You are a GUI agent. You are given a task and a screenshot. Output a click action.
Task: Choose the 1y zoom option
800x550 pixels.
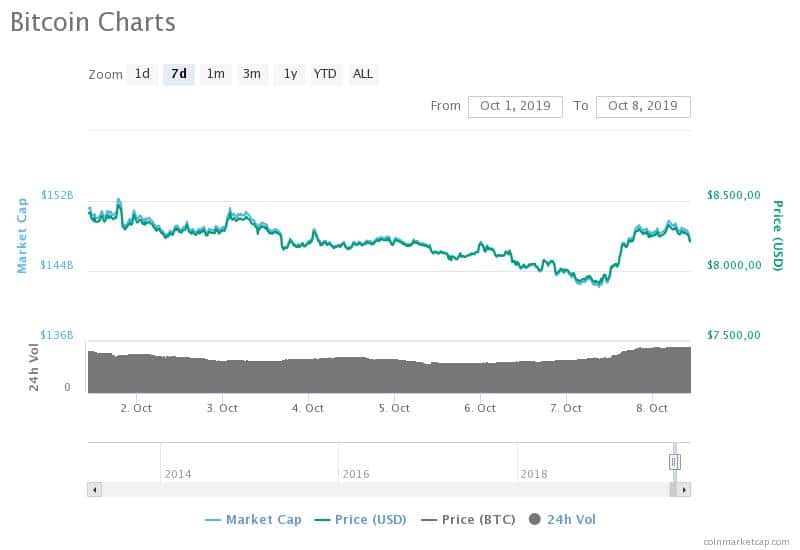click(290, 74)
